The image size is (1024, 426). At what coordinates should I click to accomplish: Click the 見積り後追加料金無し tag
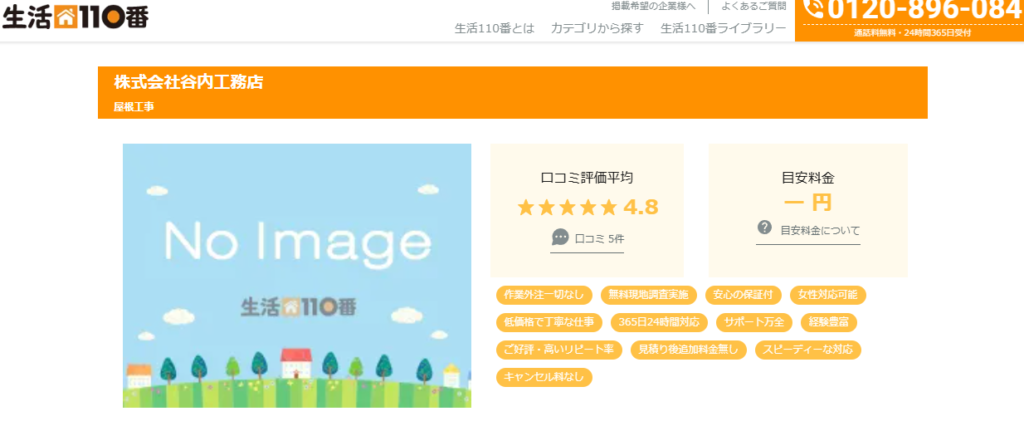coord(687,349)
